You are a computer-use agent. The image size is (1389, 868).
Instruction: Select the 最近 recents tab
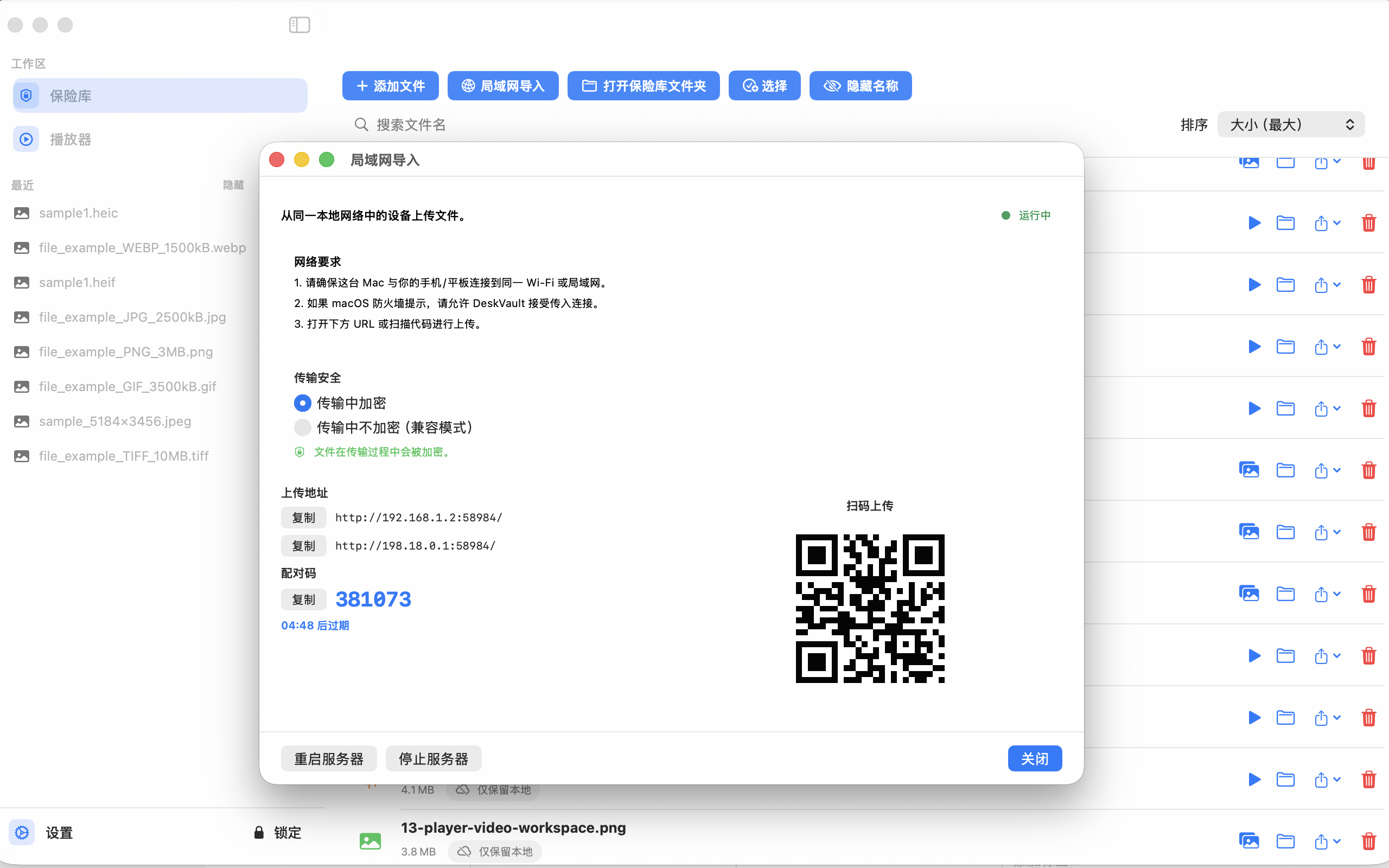point(22,185)
